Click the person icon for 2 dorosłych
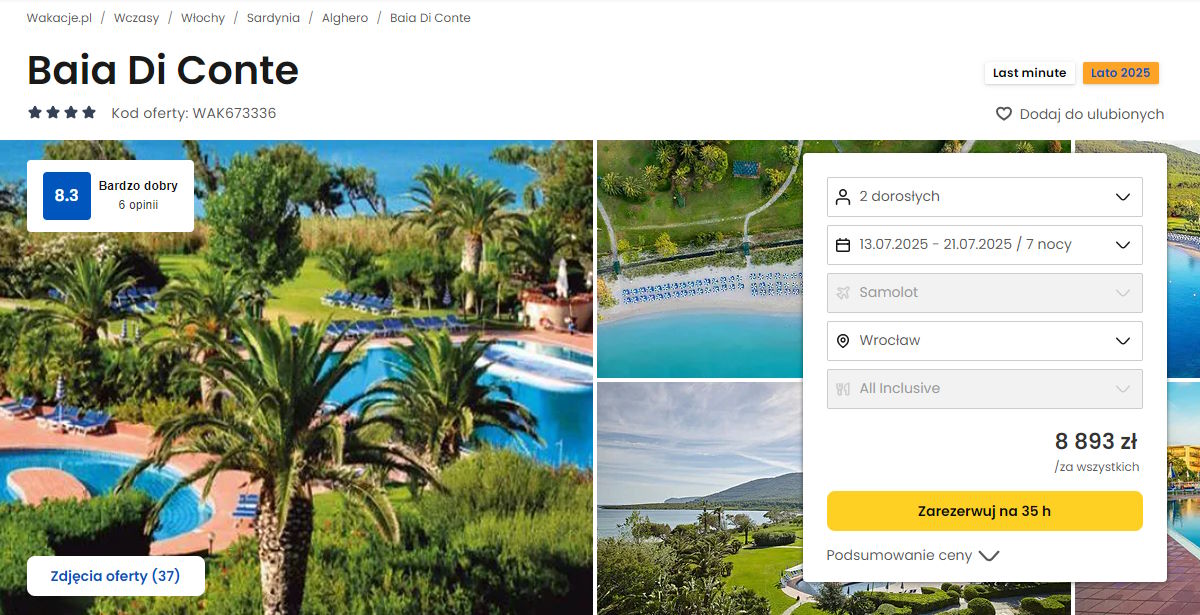The width and height of the screenshot is (1200, 615). [843, 197]
